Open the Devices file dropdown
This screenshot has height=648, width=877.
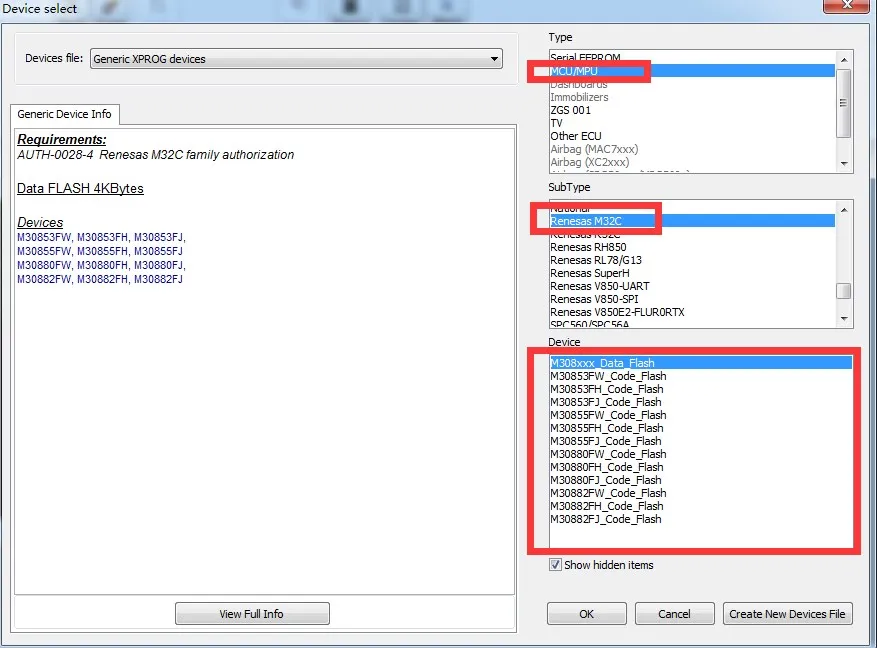[x=296, y=59]
